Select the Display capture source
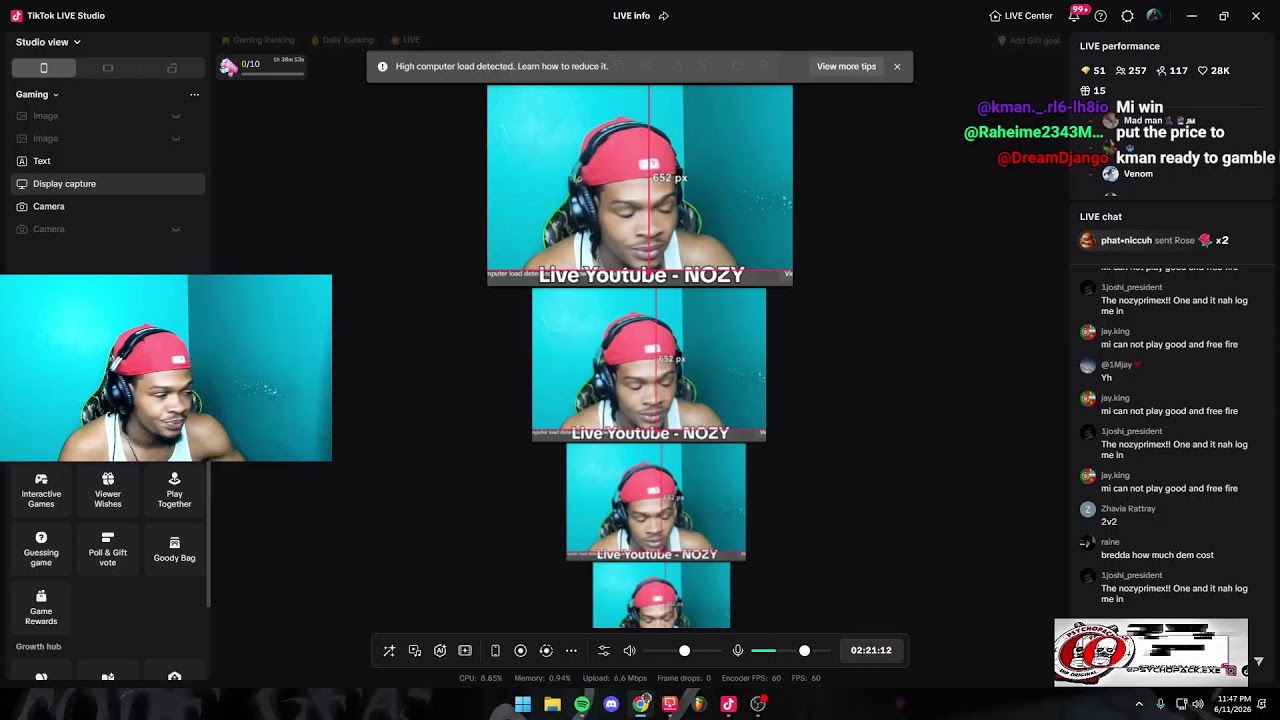Screen dimensions: 1280x720 (x=108, y=184)
